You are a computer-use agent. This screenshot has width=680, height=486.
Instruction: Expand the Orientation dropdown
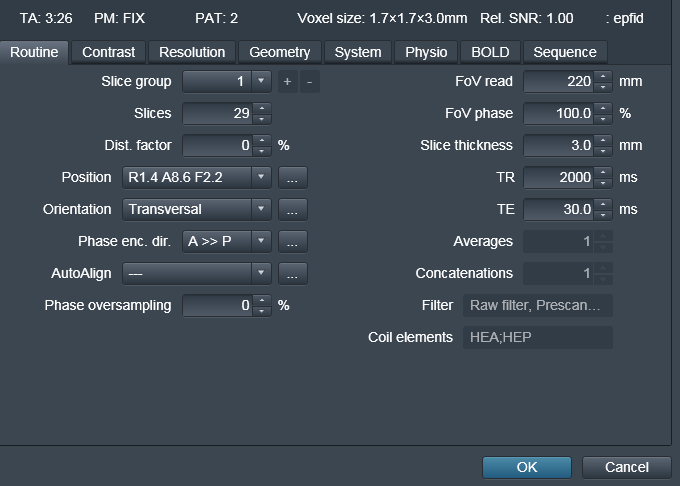click(261, 210)
